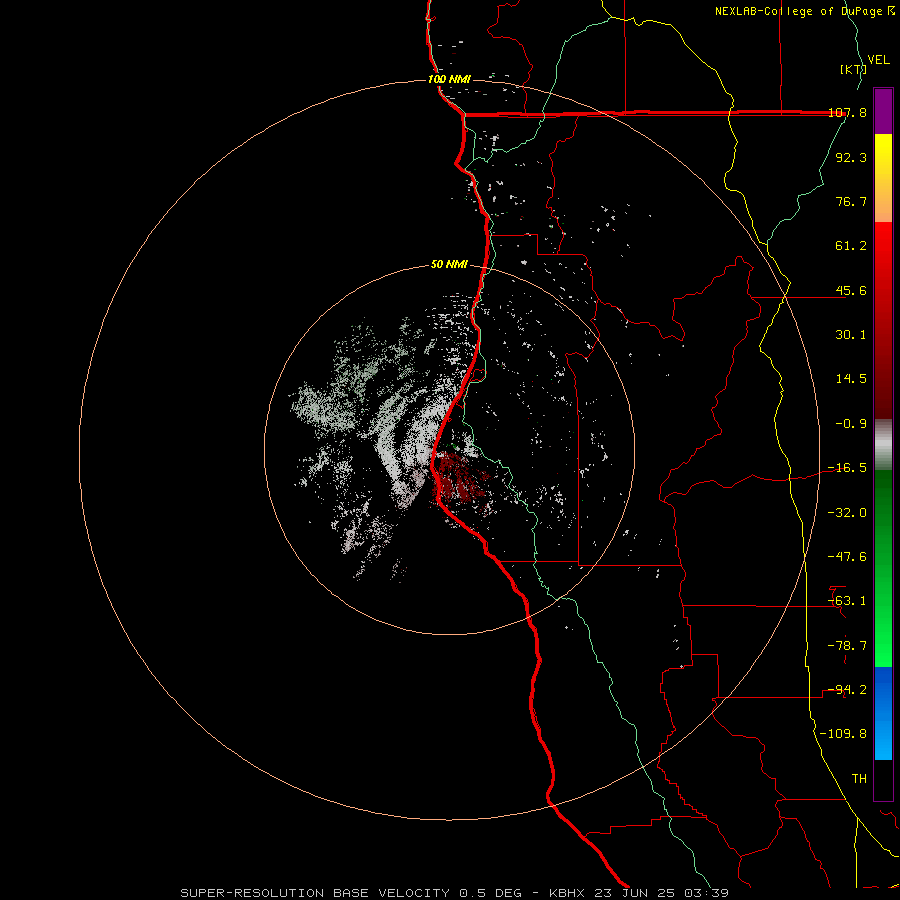Click the -16.5 value on the velocity scale
The width and height of the screenshot is (900, 900).
click(847, 468)
